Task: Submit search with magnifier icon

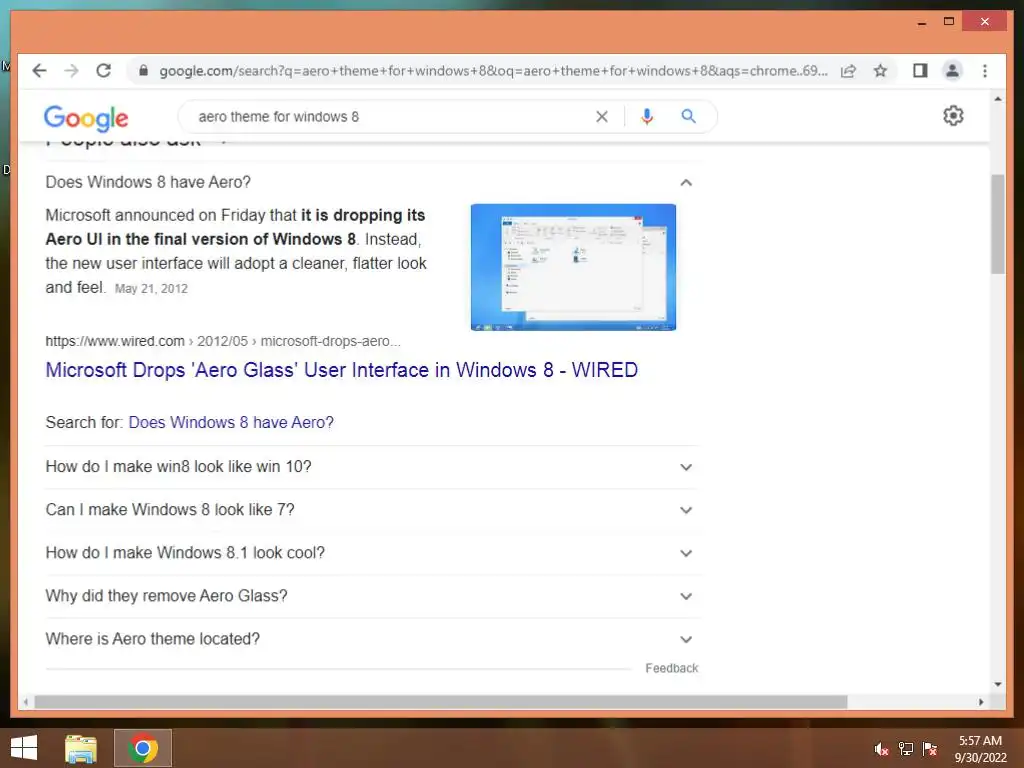Action: coord(688,116)
